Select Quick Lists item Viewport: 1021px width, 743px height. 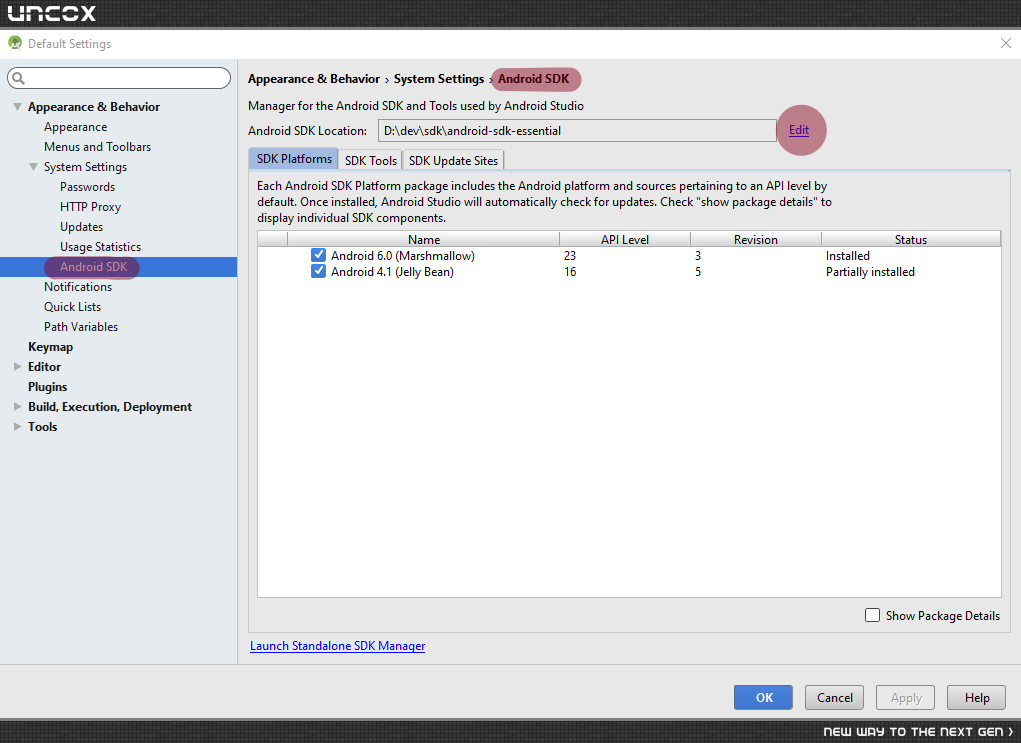[72, 307]
